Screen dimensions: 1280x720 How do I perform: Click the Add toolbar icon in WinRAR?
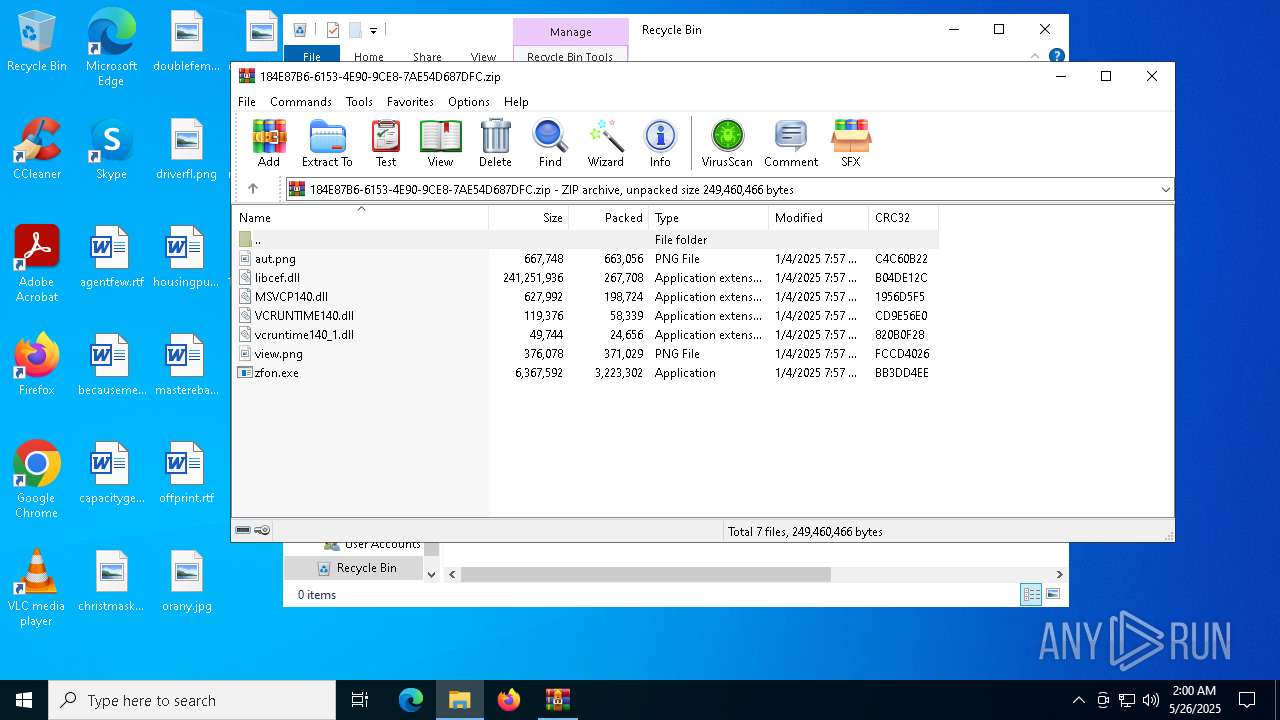(268, 143)
